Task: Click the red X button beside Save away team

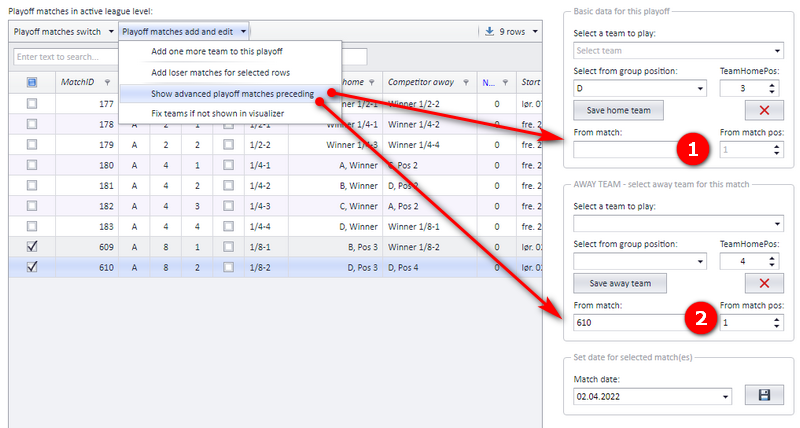Action: click(764, 283)
